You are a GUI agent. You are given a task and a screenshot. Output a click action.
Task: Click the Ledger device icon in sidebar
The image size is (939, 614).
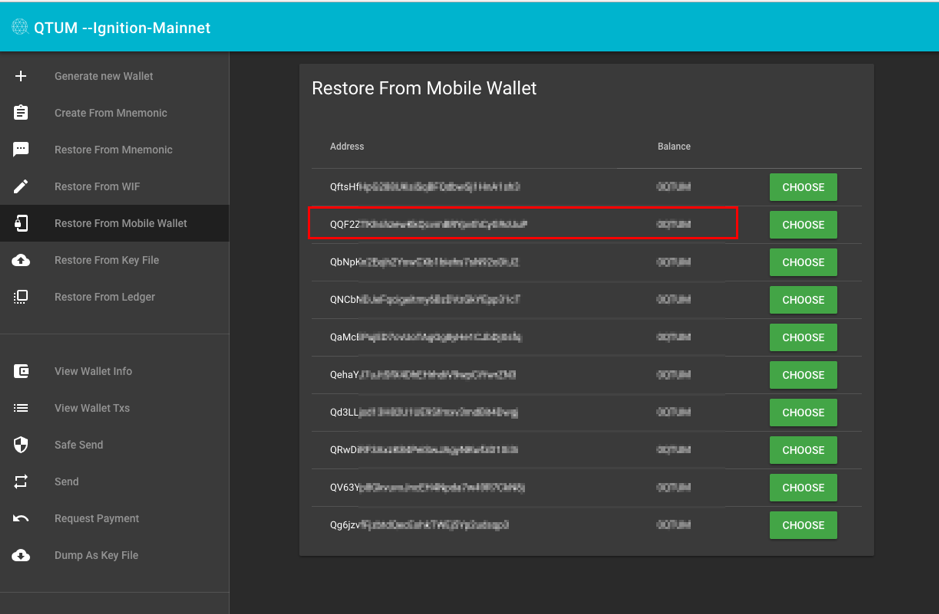(21, 297)
